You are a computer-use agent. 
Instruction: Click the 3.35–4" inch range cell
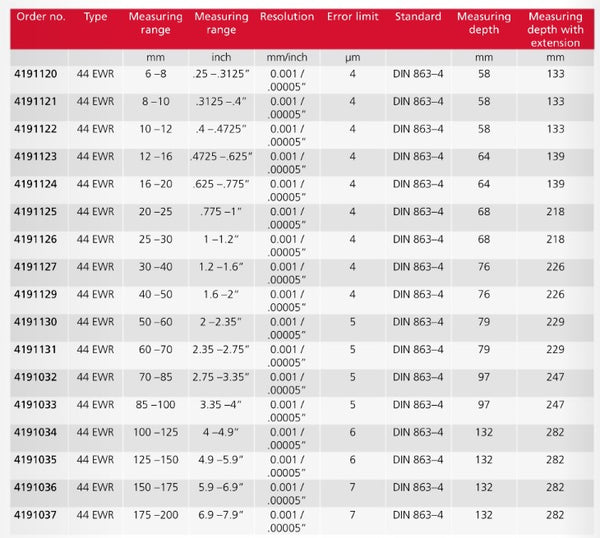pyautogui.click(x=221, y=404)
